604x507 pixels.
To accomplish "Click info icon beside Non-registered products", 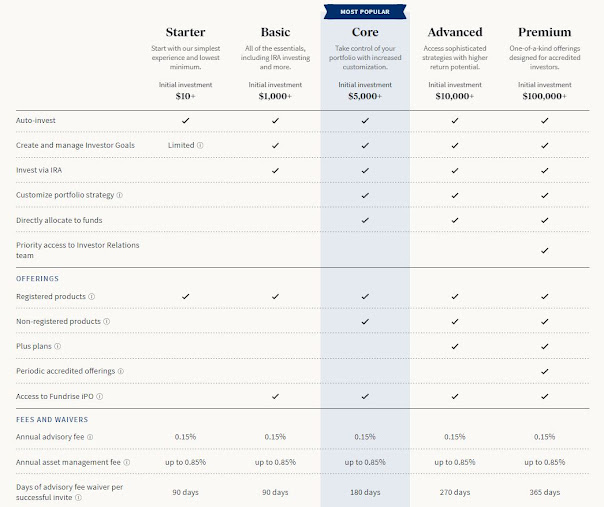I will 107,321.
